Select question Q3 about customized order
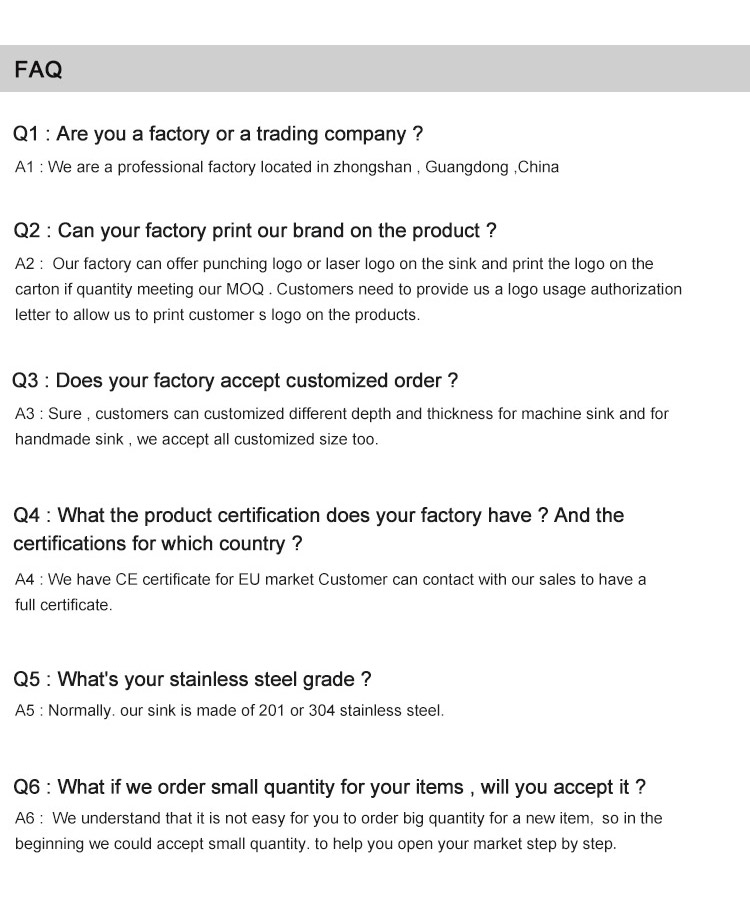This screenshot has height=907, width=750. [x=235, y=381]
